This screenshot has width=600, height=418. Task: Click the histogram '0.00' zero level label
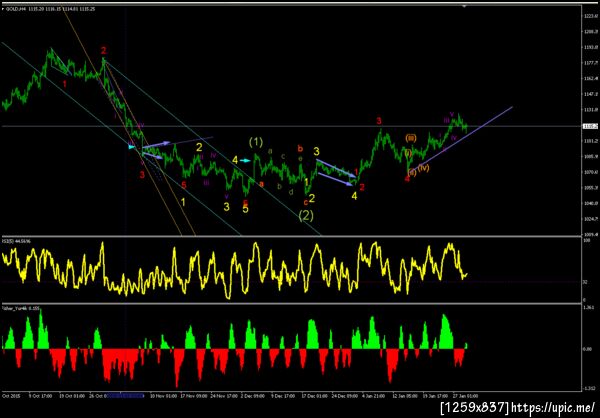coord(587,349)
